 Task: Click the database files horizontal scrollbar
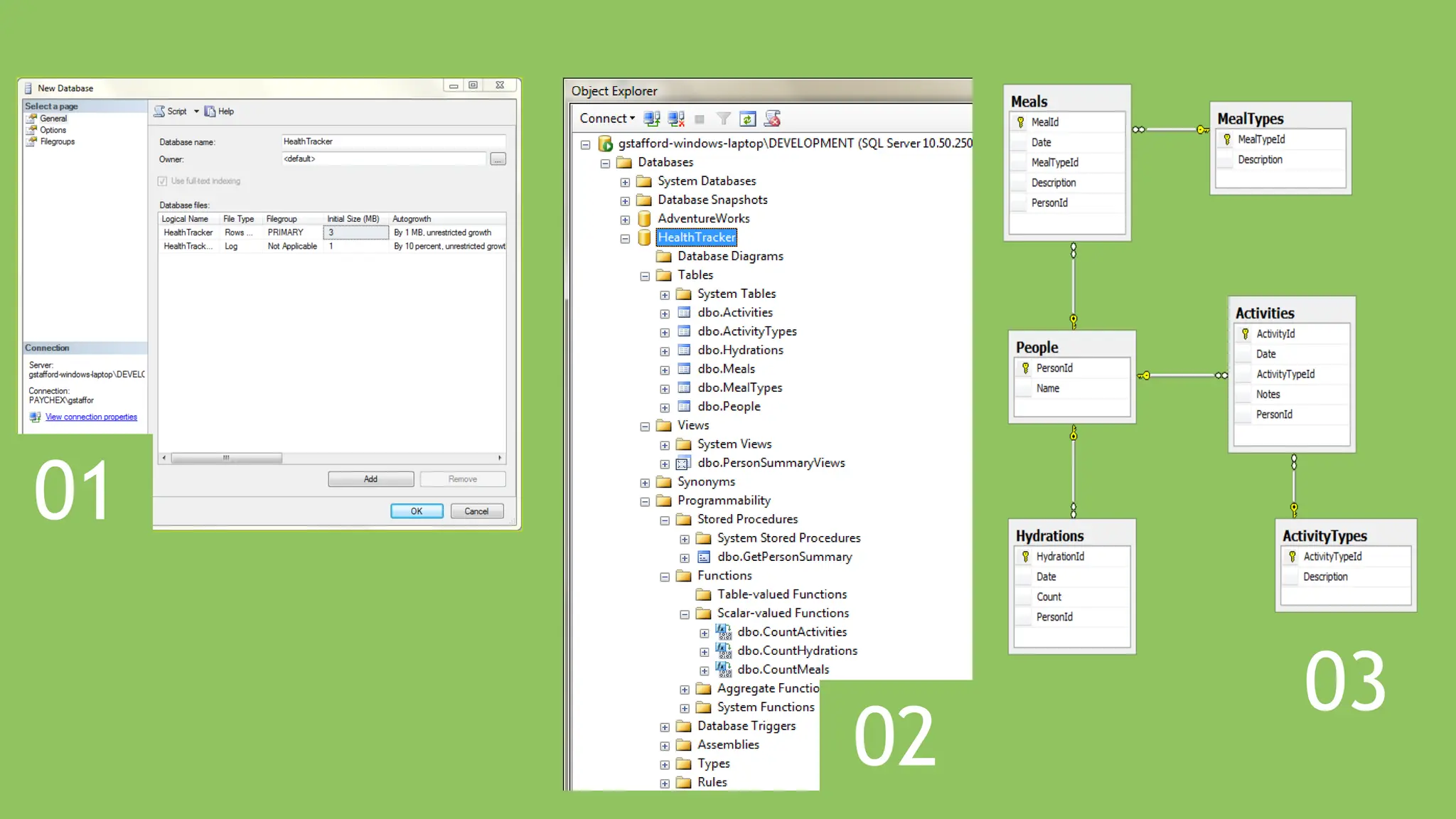226,458
